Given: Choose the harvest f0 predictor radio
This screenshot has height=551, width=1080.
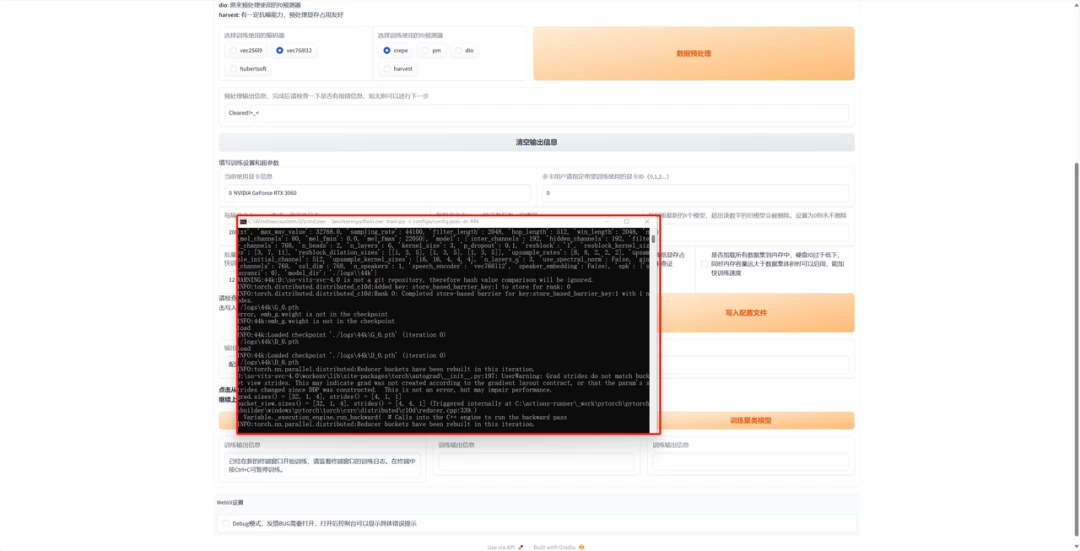Looking at the screenshot, I should [398, 69].
